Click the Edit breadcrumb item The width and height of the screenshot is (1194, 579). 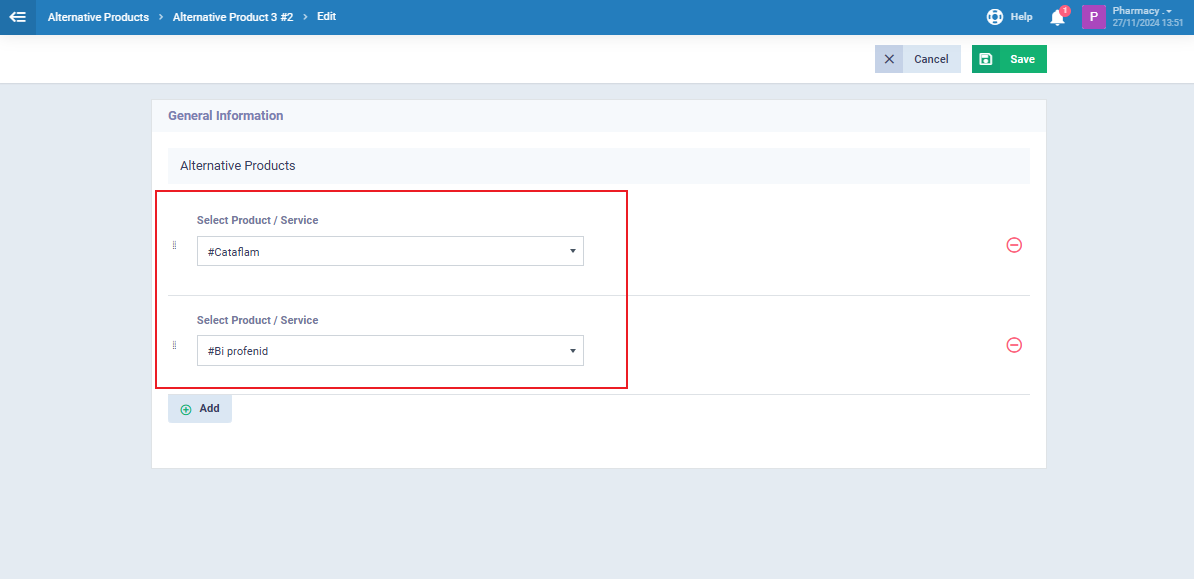[x=327, y=17]
